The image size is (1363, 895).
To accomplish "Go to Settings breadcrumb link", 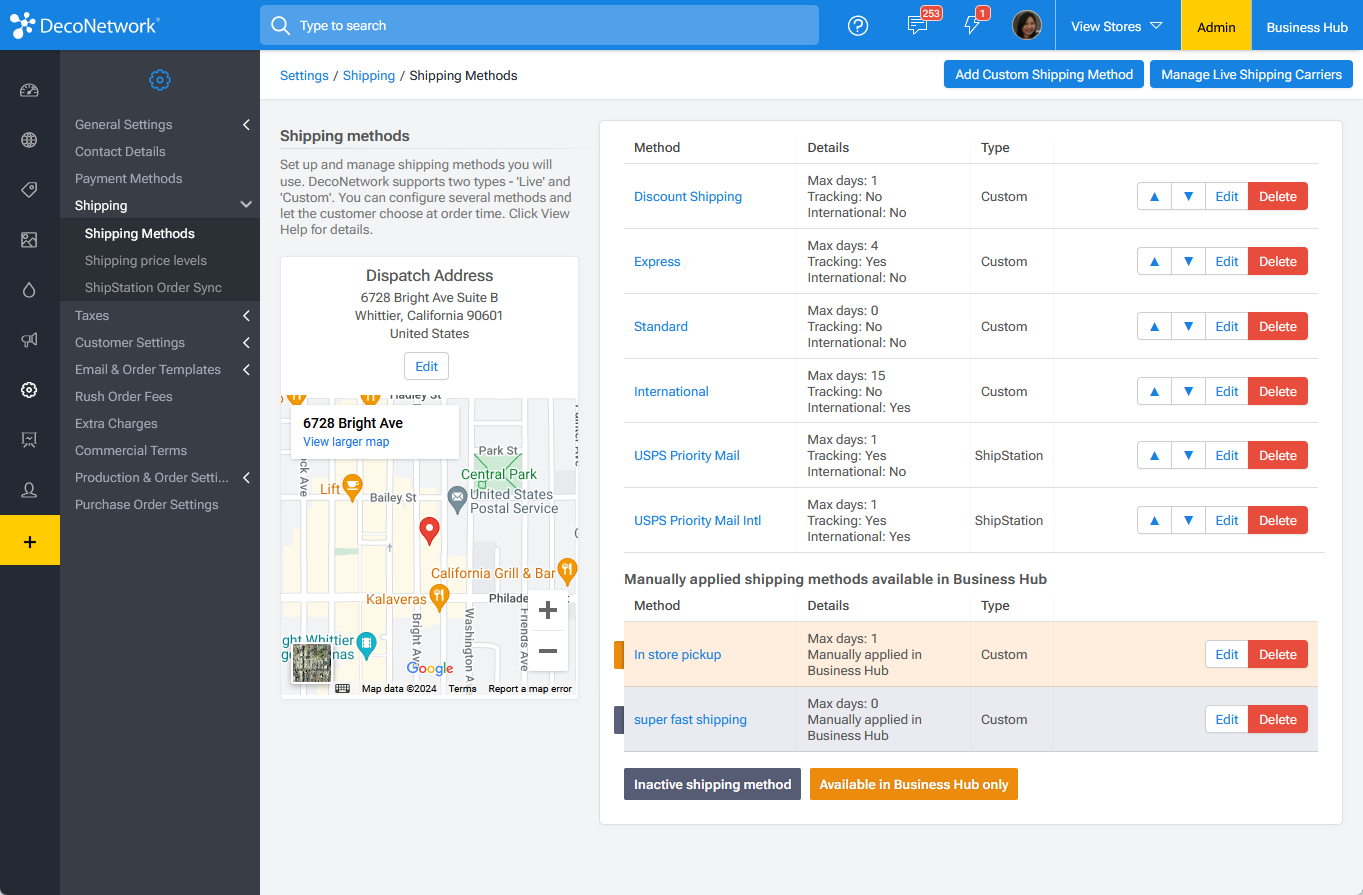I will [304, 76].
